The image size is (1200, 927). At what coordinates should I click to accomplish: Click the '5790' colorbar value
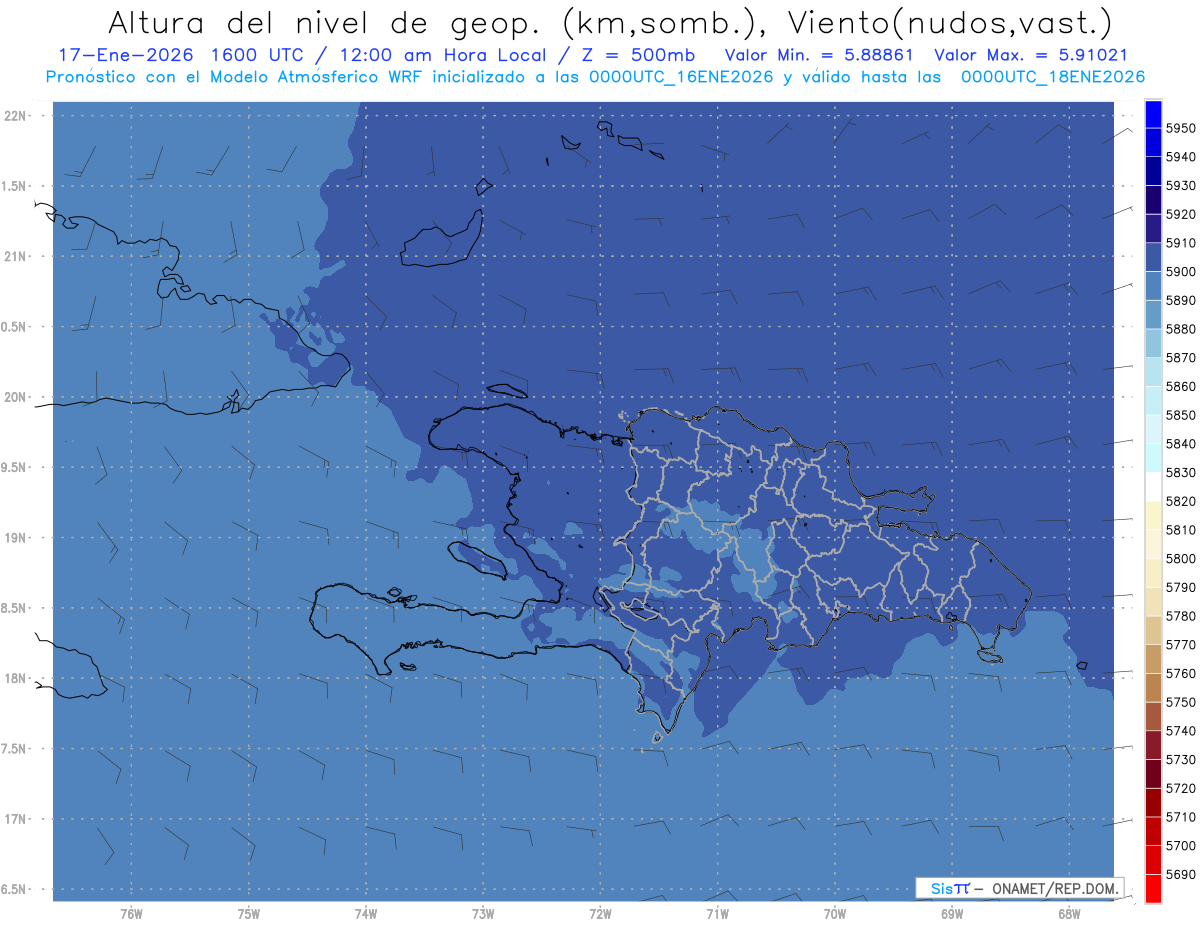click(x=1181, y=587)
